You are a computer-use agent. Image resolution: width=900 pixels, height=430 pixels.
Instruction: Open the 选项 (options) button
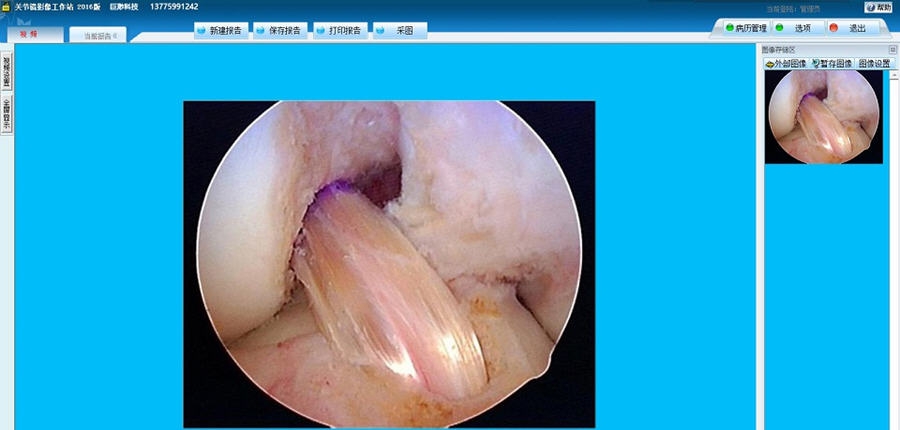click(798, 28)
